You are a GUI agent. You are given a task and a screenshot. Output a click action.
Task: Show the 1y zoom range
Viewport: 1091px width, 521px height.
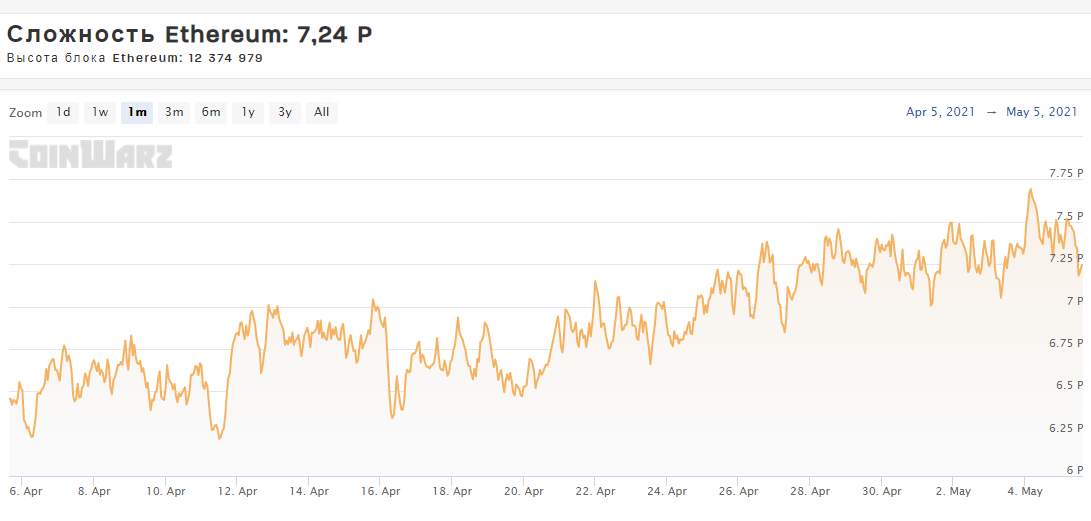click(x=248, y=113)
